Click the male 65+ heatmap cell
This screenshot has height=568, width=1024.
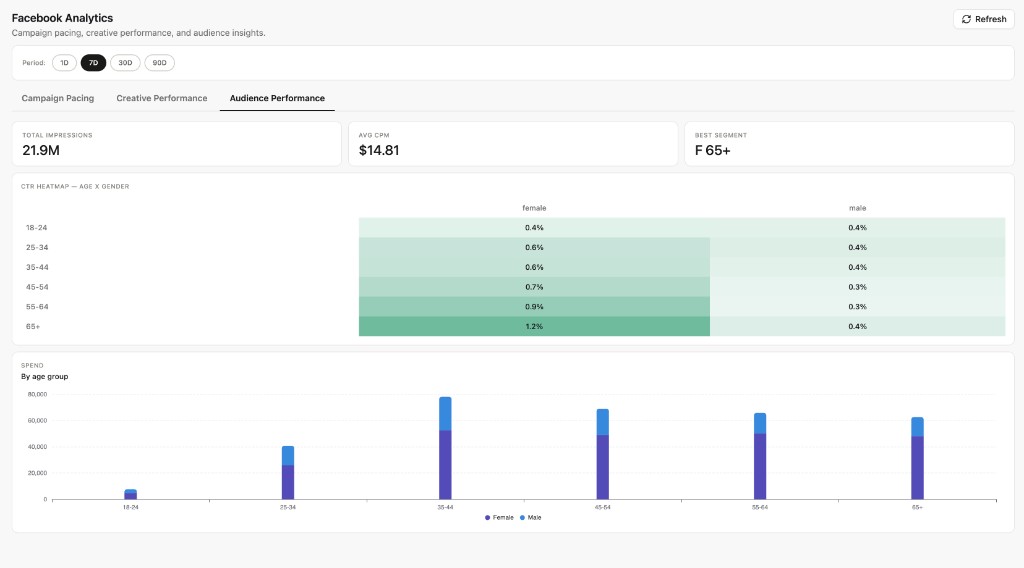click(857, 326)
